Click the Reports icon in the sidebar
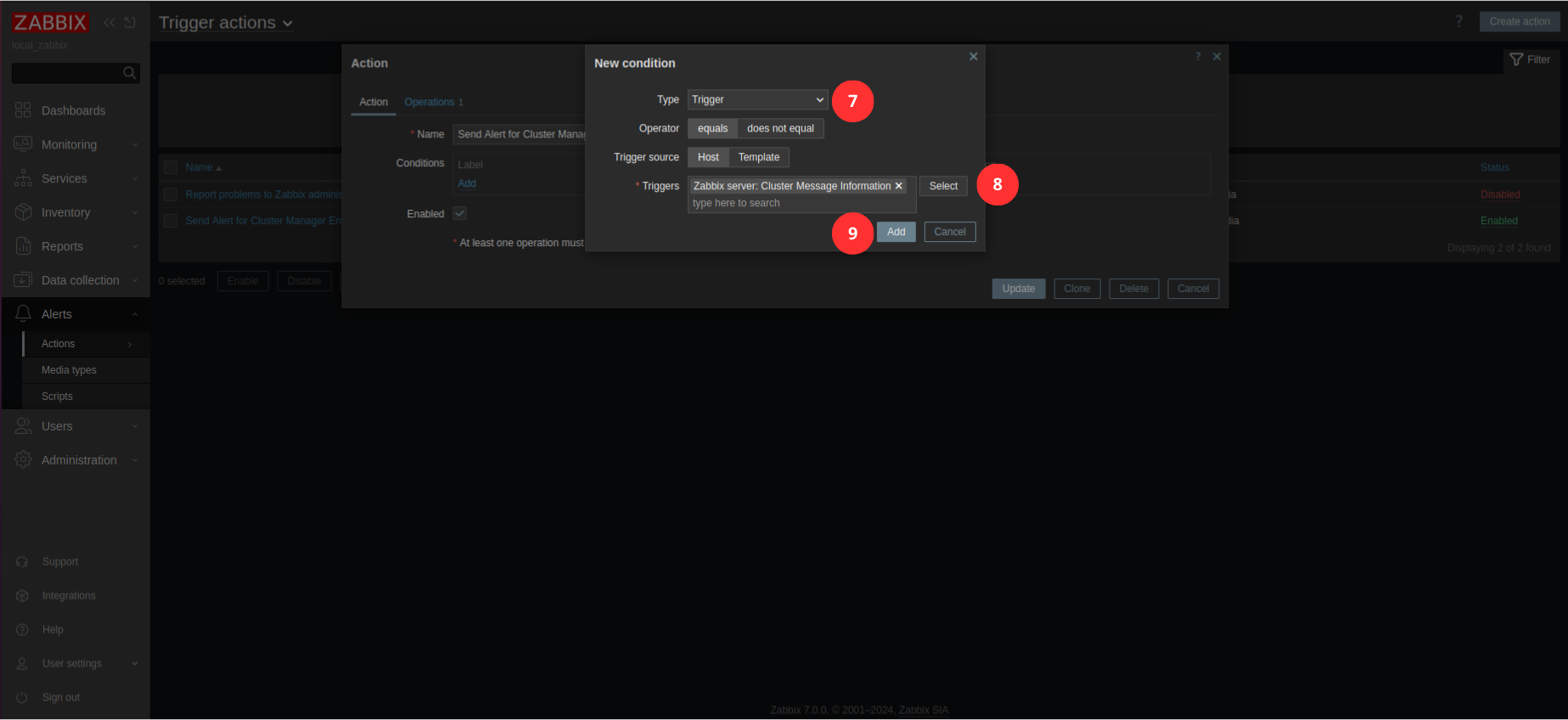 click(x=23, y=246)
